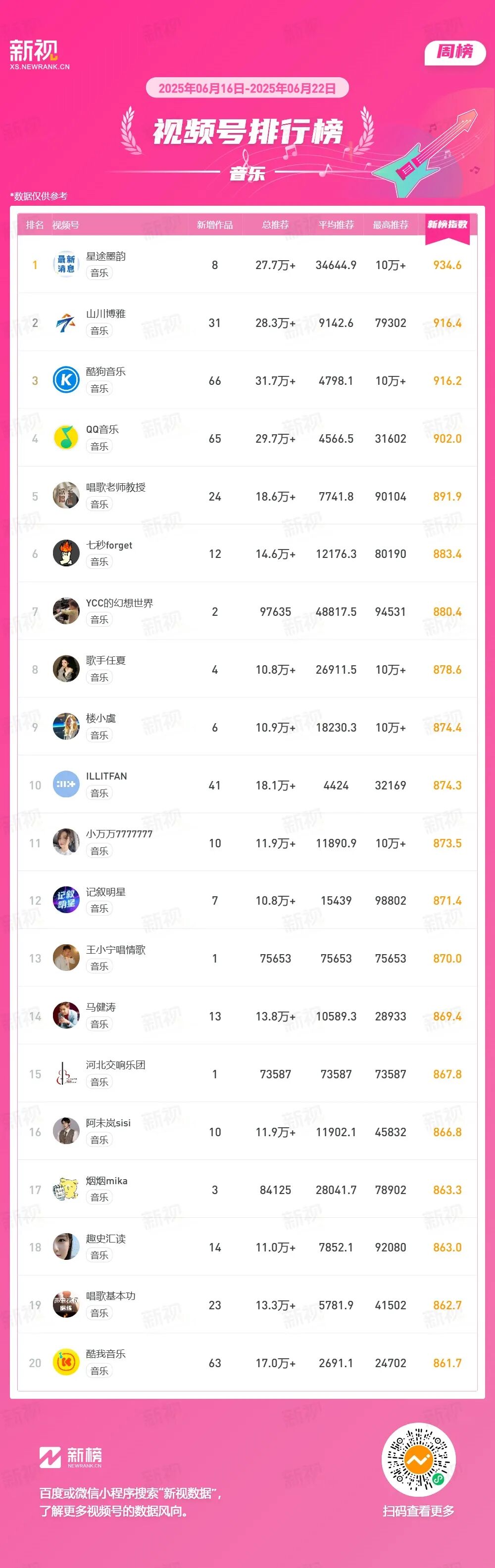Image resolution: width=495 pixels, height=1568 pixels.
Task: Click the 唱歌老师教授 account name
Action: tap(116, 487)
